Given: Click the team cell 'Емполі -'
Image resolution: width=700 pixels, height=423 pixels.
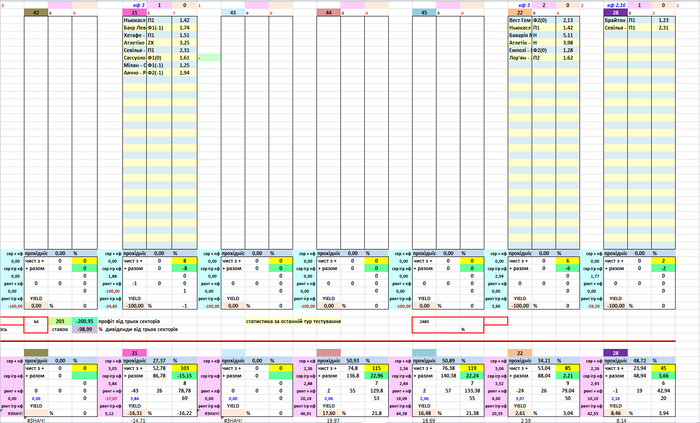Looking at the screenshot, I should point(520,50).
